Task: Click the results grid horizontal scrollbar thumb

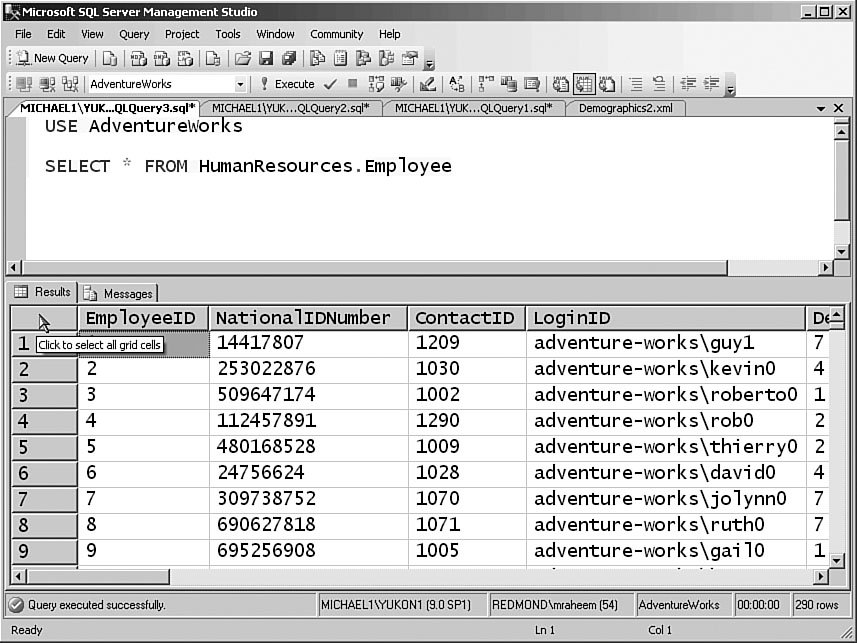Action: point(98,576)
